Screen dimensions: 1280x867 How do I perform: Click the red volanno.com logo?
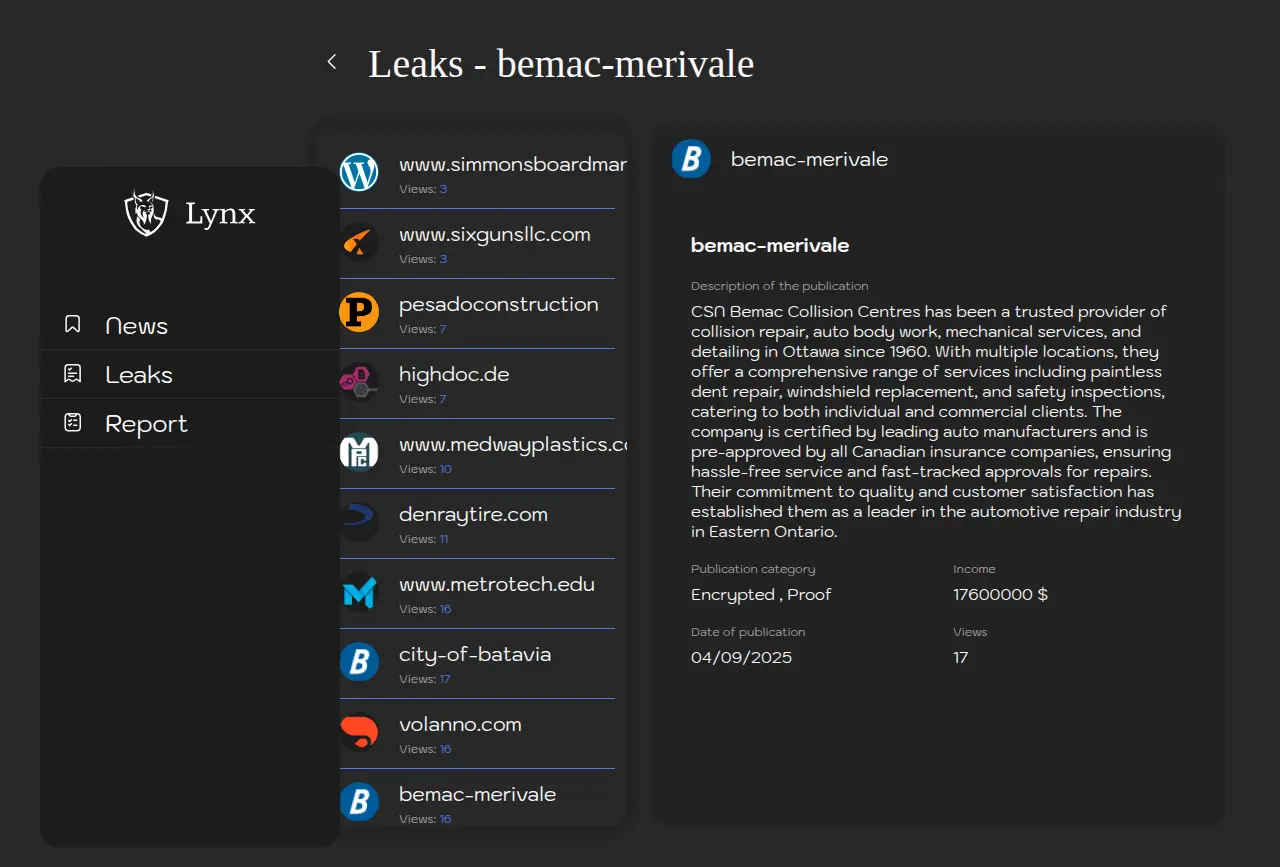tap(359, 732)
